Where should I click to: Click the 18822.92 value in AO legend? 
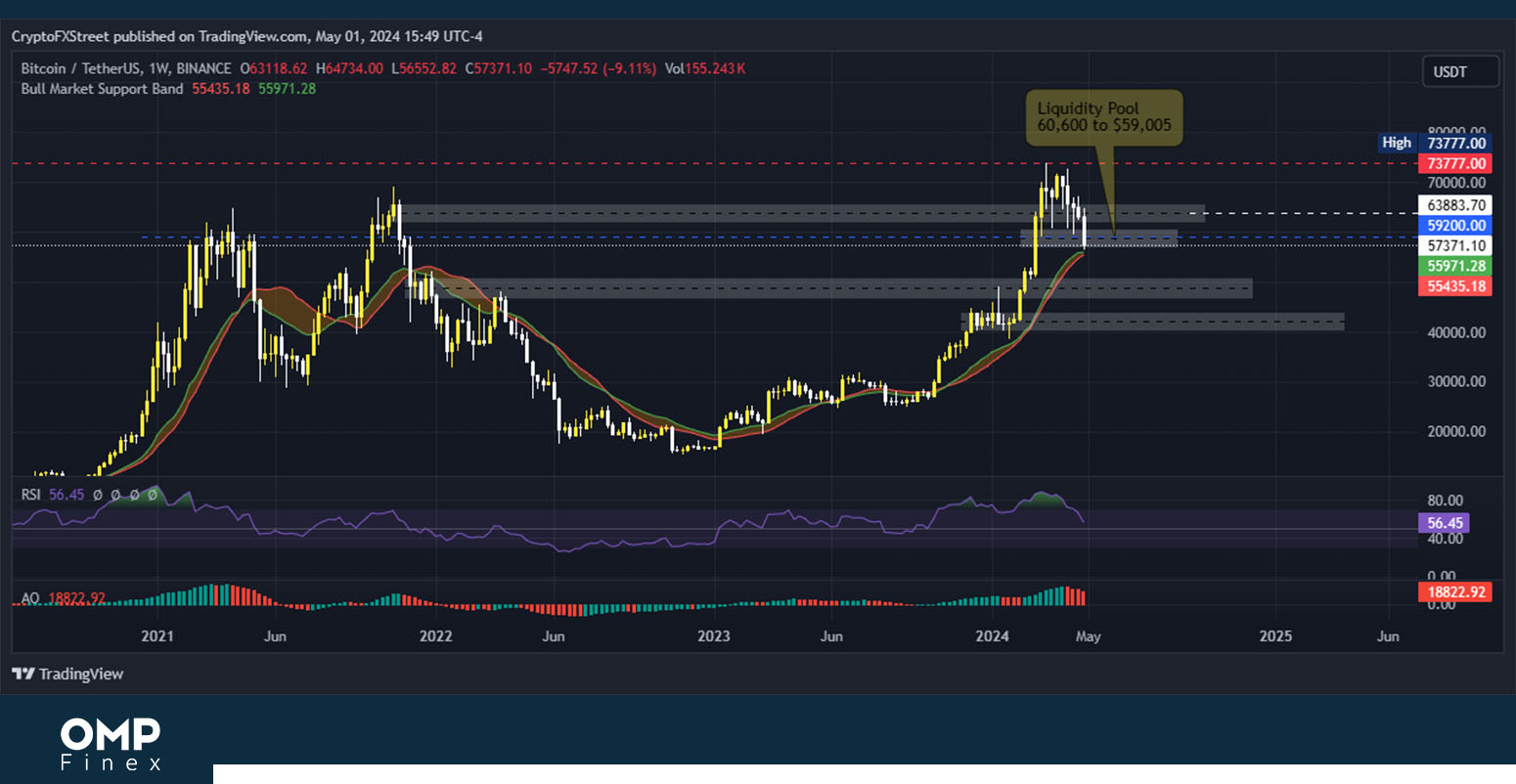point(76,597)
